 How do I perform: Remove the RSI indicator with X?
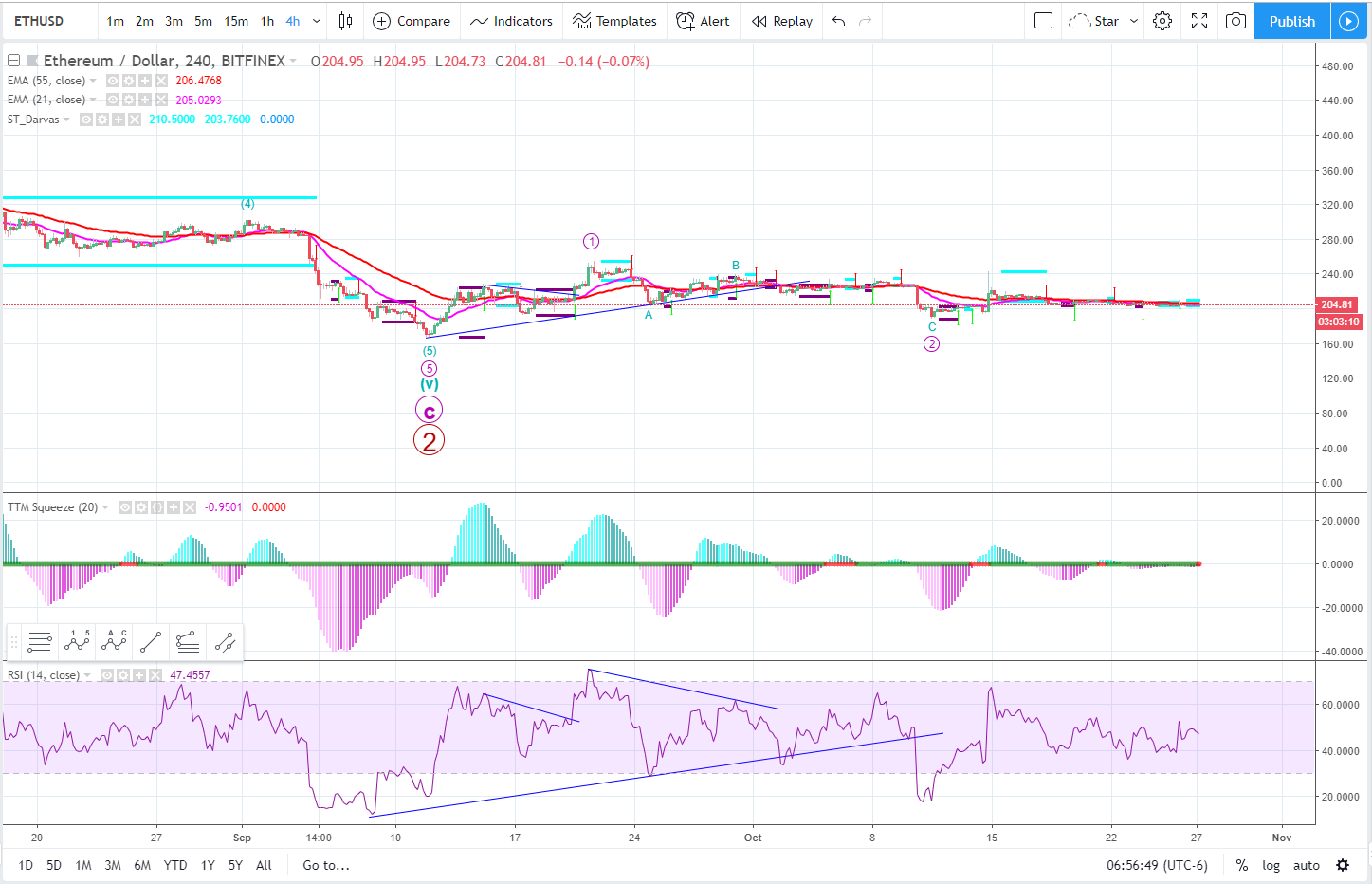[x=155, y=675]
